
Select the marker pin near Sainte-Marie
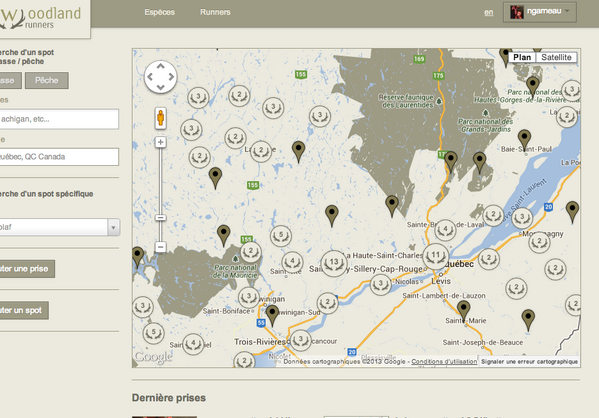pyautogui.click(x=463, y=310)
